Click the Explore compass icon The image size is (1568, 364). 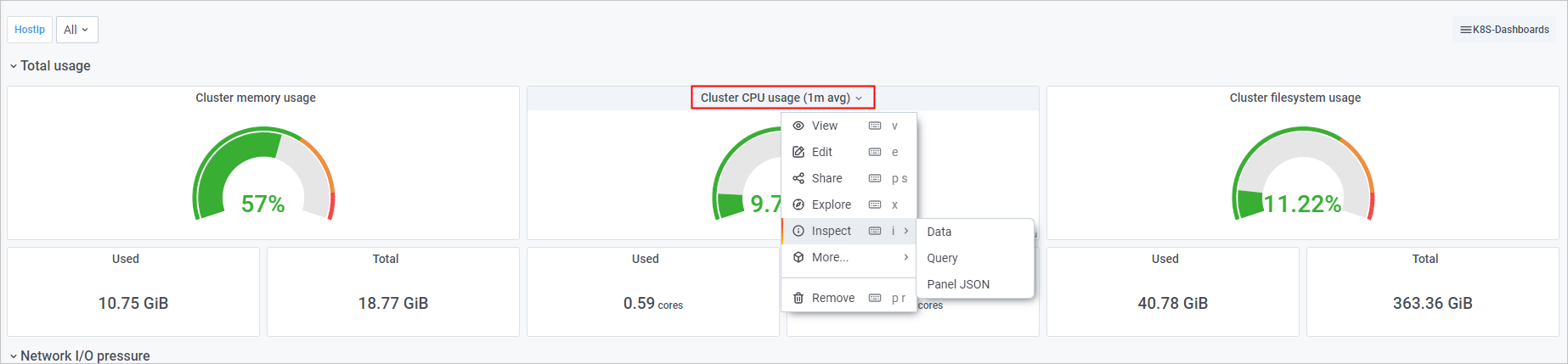[x=798, y=204]
